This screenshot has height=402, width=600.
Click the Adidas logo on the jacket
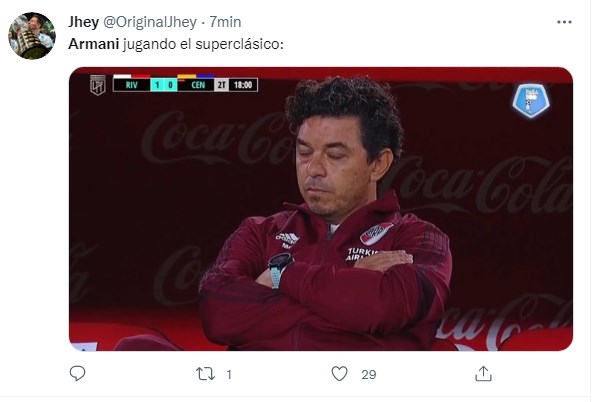pos(288,238)
